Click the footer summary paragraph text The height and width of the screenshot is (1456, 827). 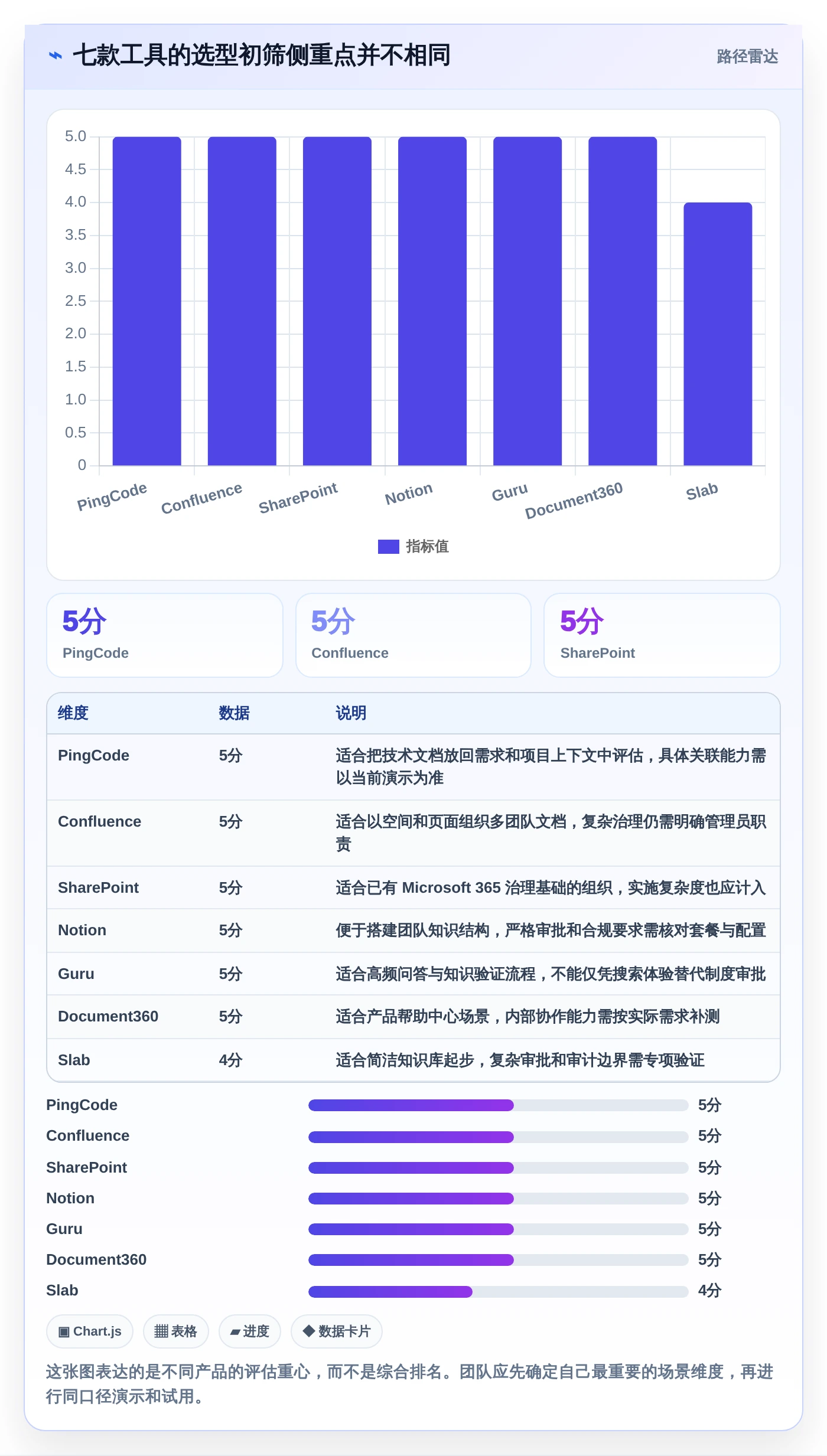[x=410, y=1384]
